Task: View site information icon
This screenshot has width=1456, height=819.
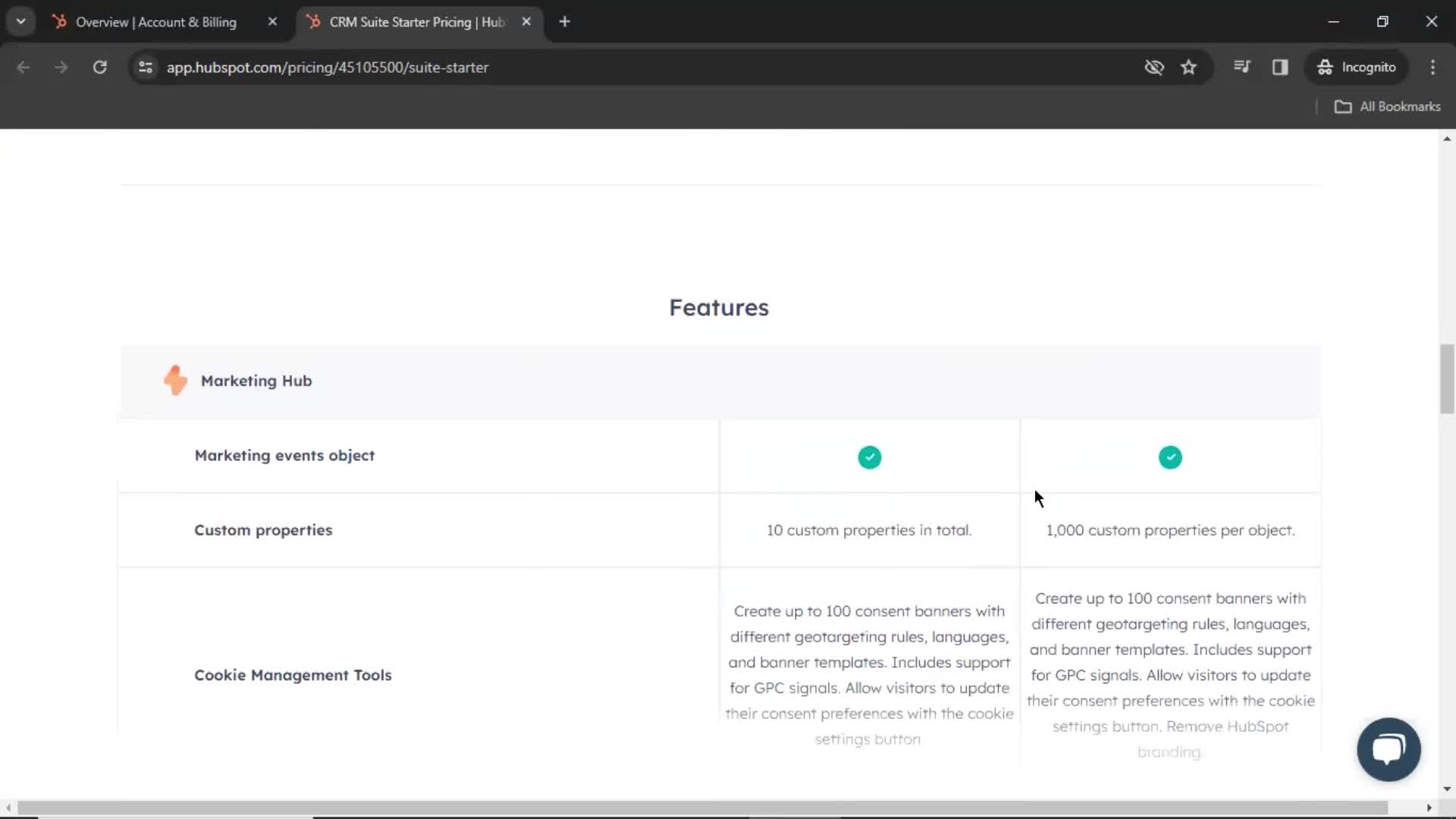Action: point(146,67)
